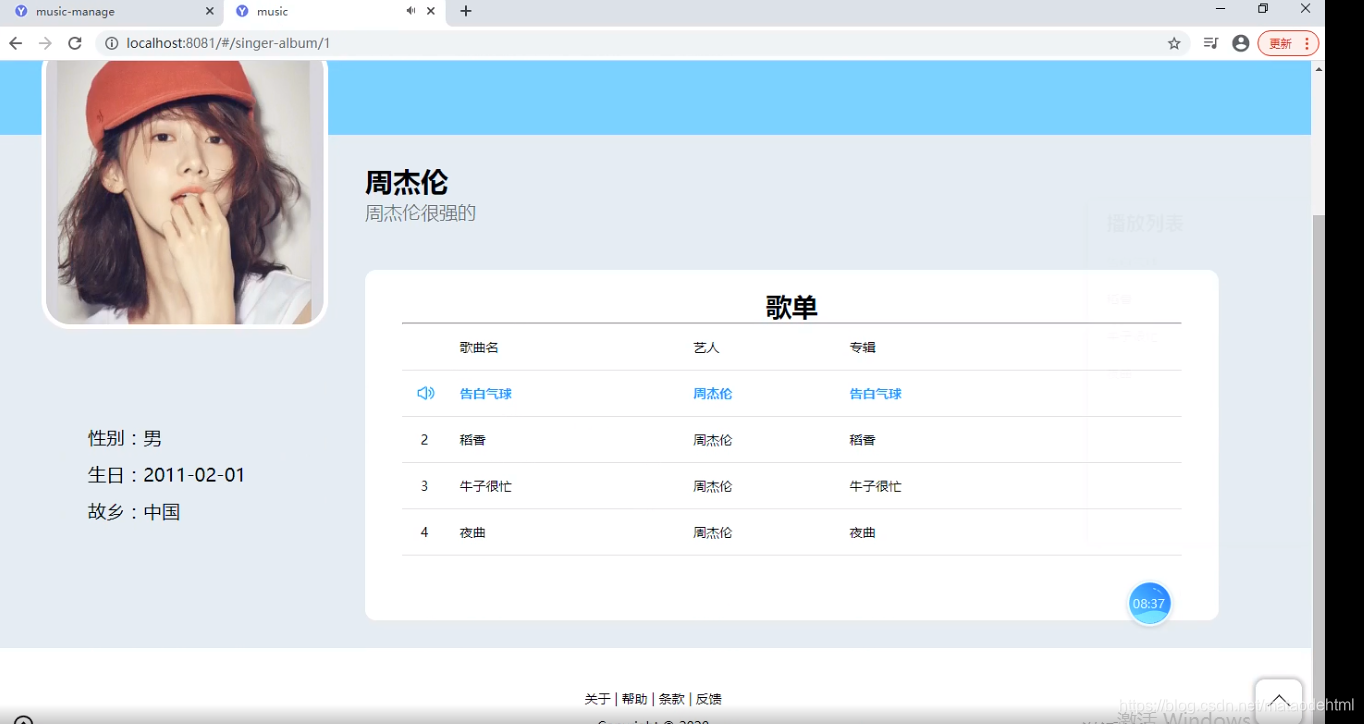Open the 反馈 feedback link in footer
The height and width of the screenshot is (724, 1364).
(x=708, y=698)
